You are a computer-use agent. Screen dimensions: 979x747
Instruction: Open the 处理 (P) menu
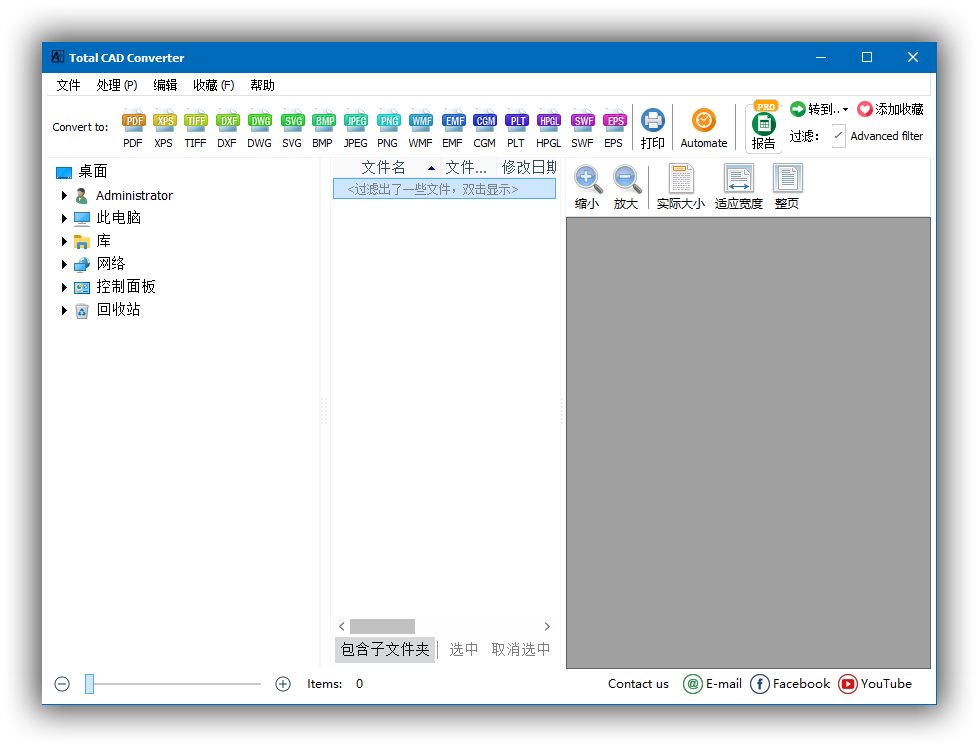tap(117, 85)
